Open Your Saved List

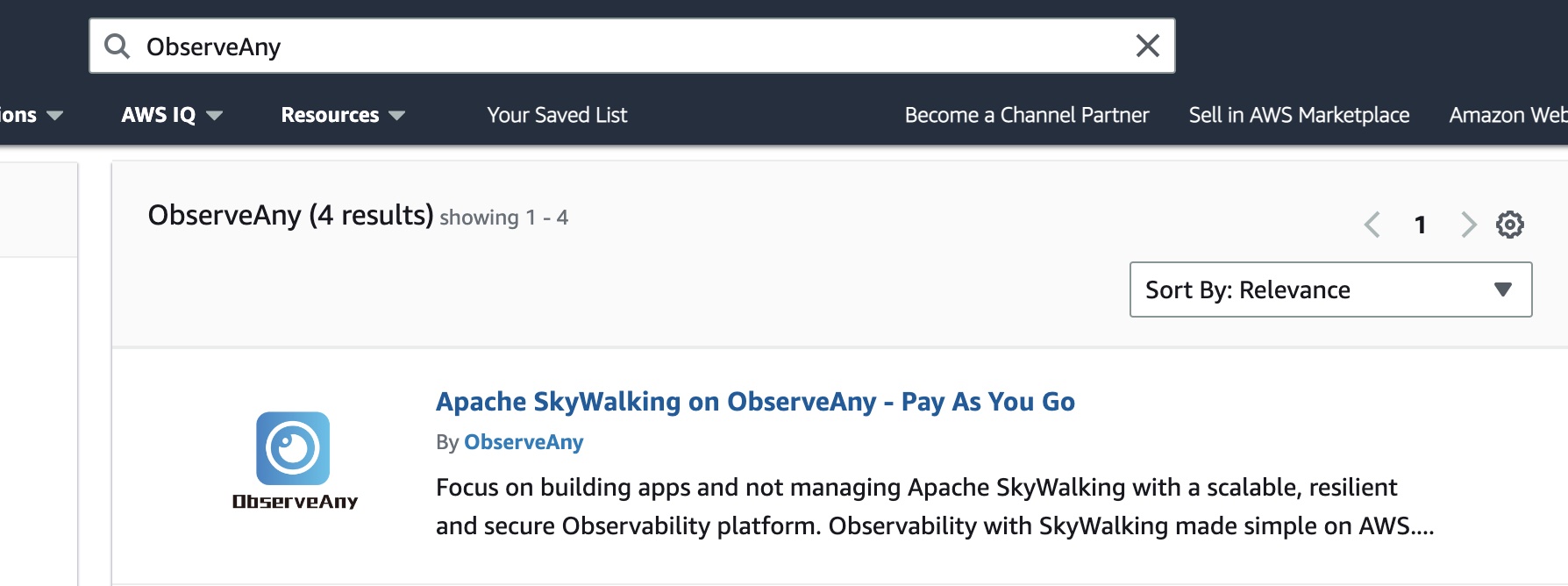(558, 115)
